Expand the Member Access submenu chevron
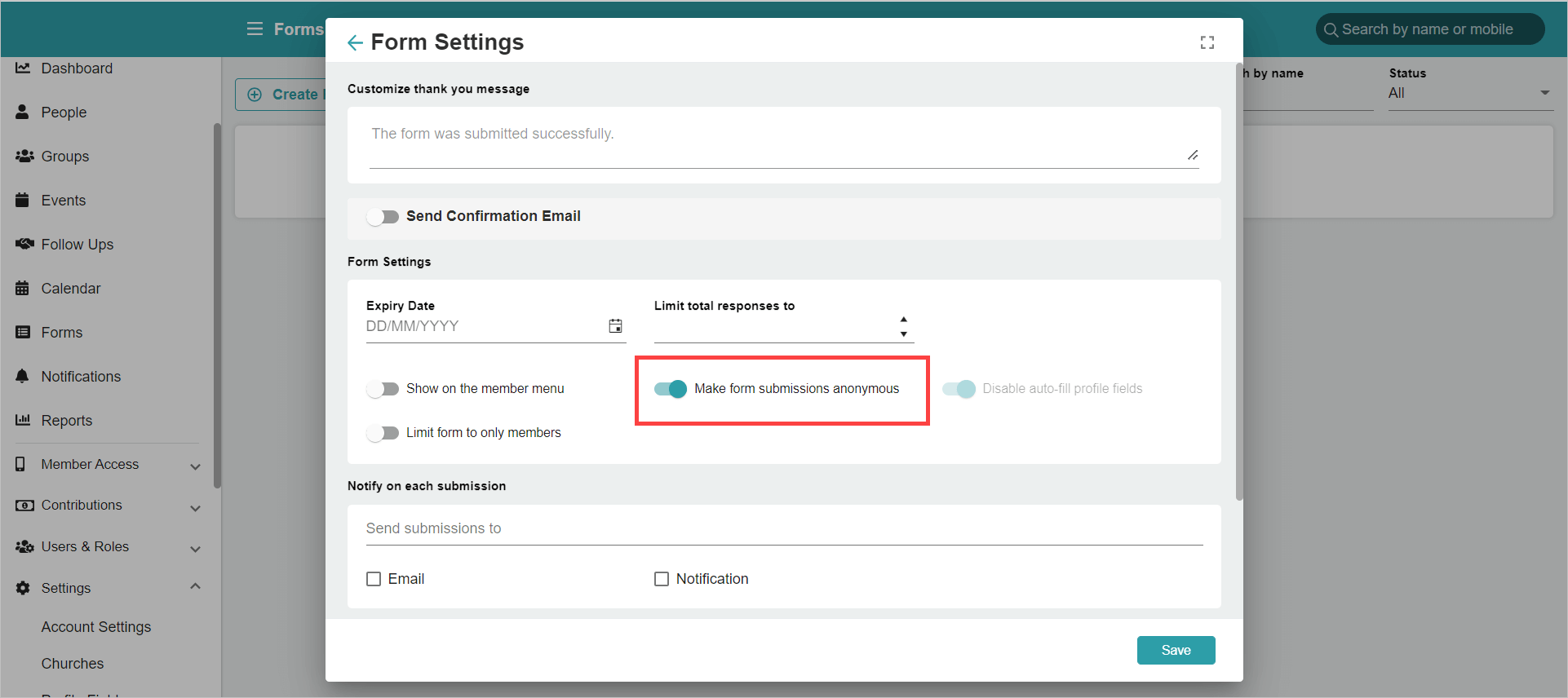This screenshot has width=1568, height=698. (195, 467)
